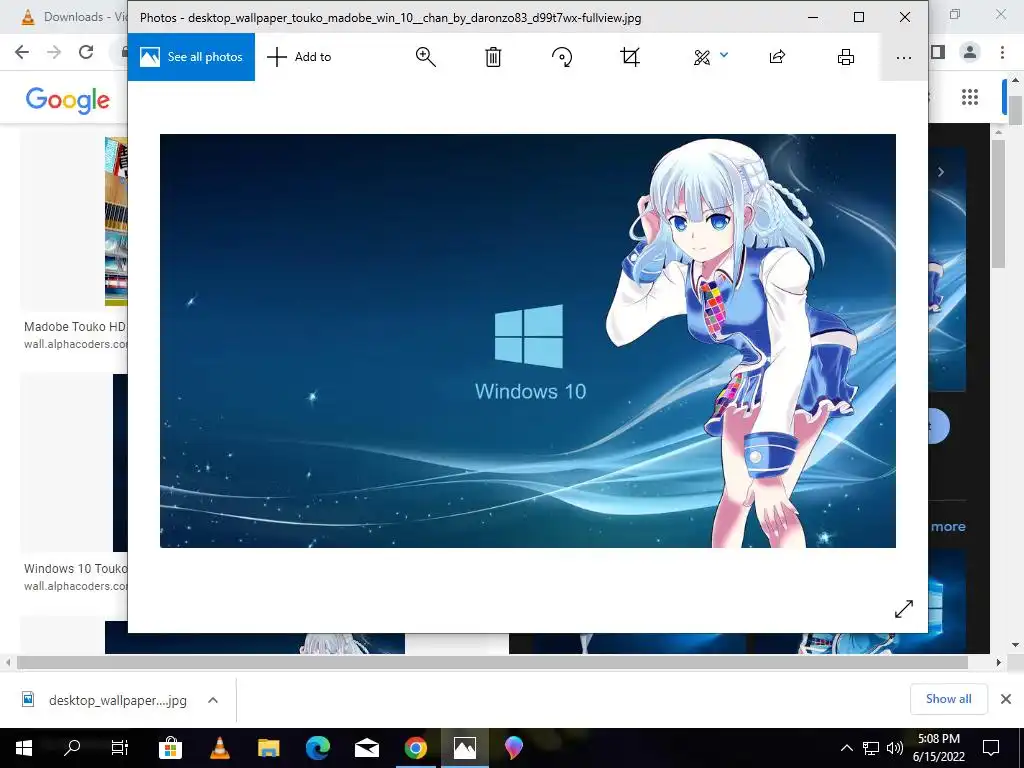This screenshot has height=768, width=1024.
Task: Toggle Chrome side panel icon
Action: [938, 52]
